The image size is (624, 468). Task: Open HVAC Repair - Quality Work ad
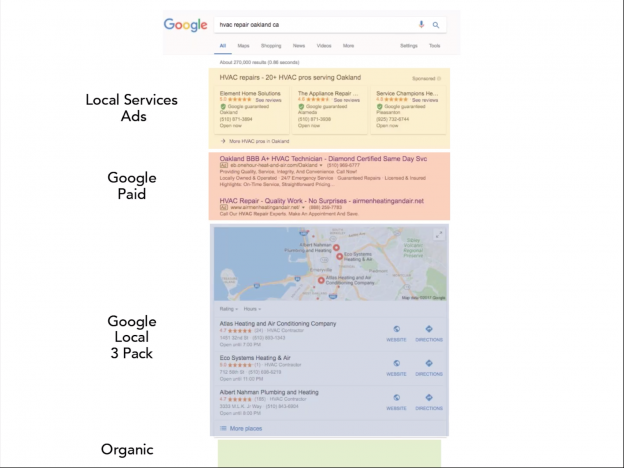(x=322, y=201)
